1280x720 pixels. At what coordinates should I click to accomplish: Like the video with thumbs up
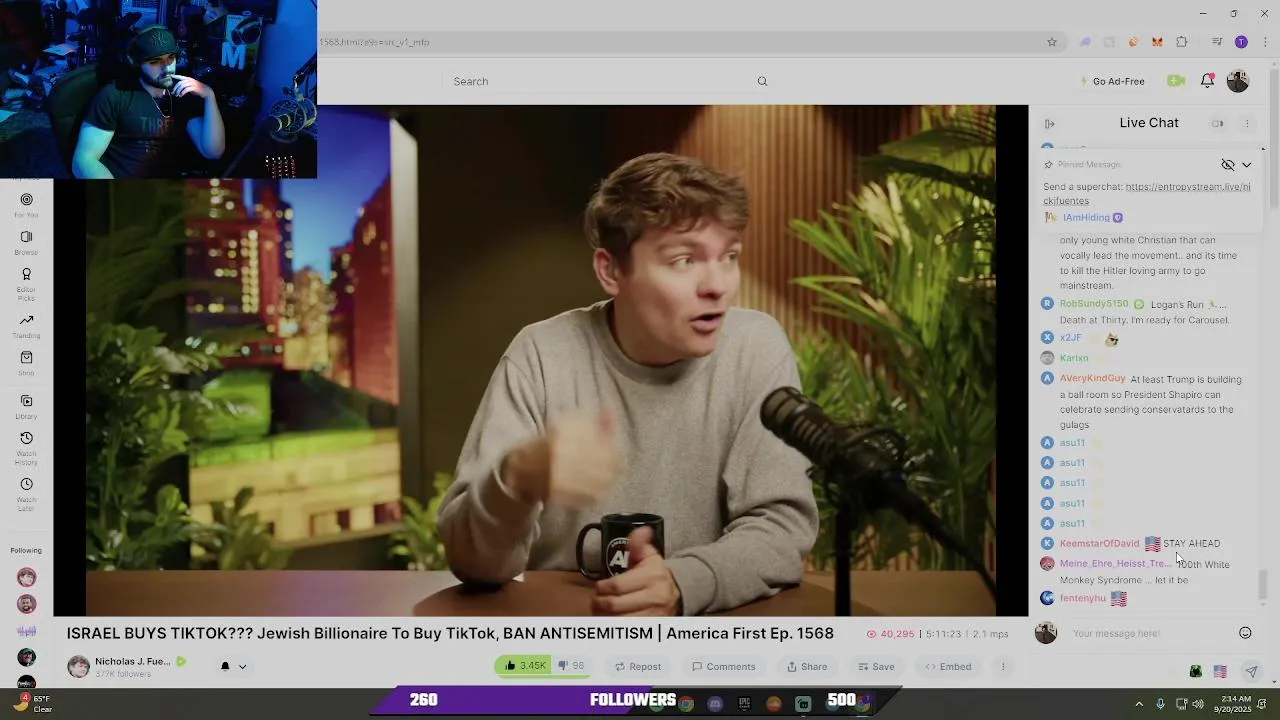[x=523, y=666]
